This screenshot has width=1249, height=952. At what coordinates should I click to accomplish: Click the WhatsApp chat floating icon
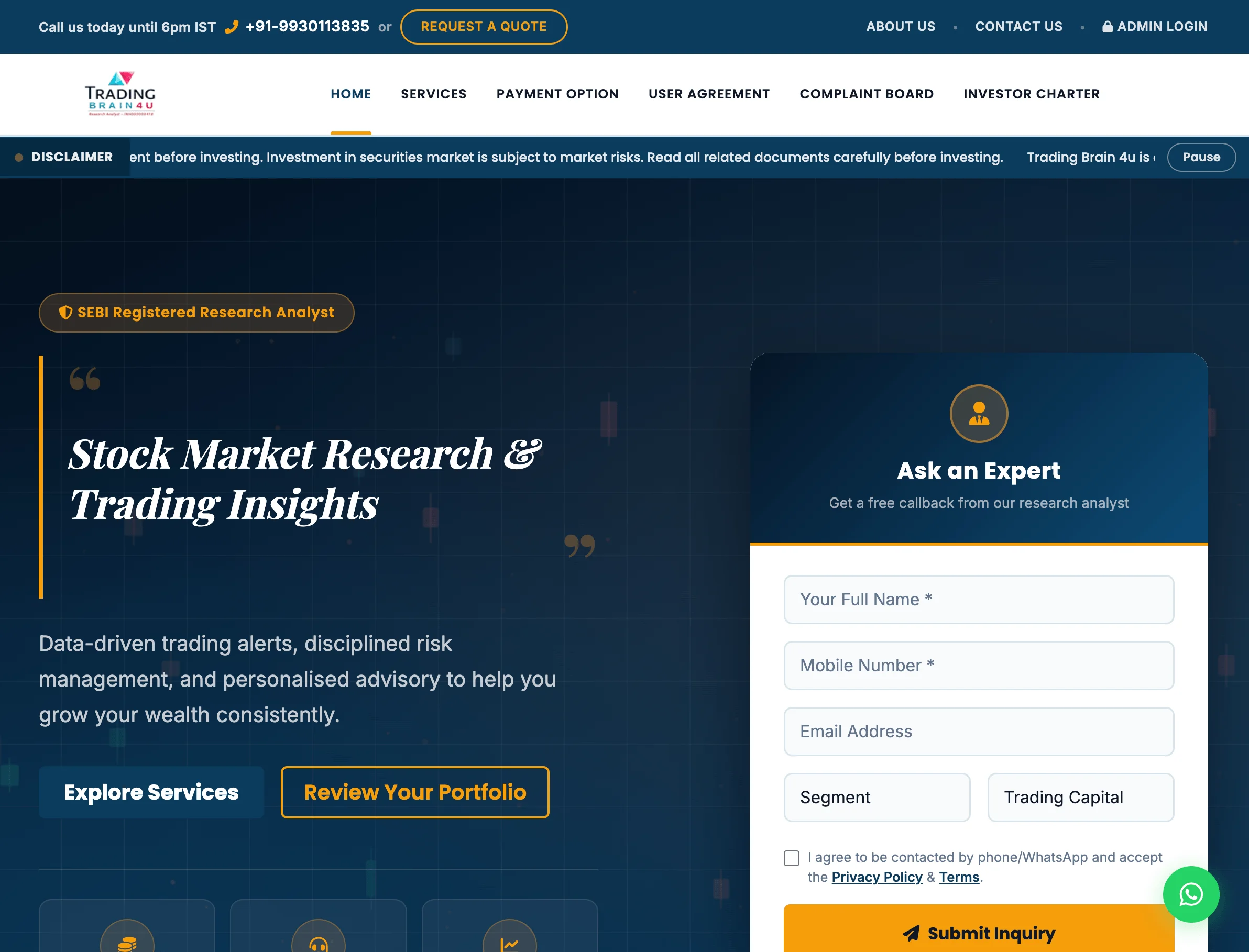click(1191, 894)
